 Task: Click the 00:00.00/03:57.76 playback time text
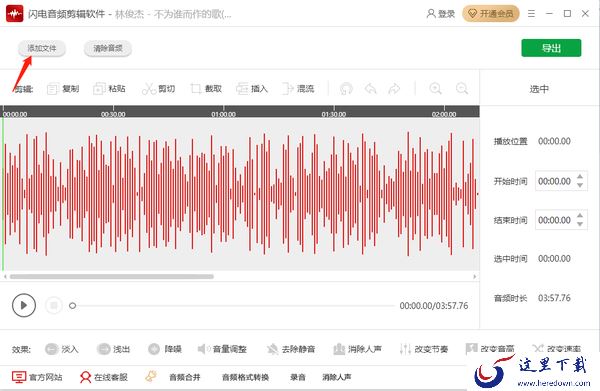click(434, 306)
